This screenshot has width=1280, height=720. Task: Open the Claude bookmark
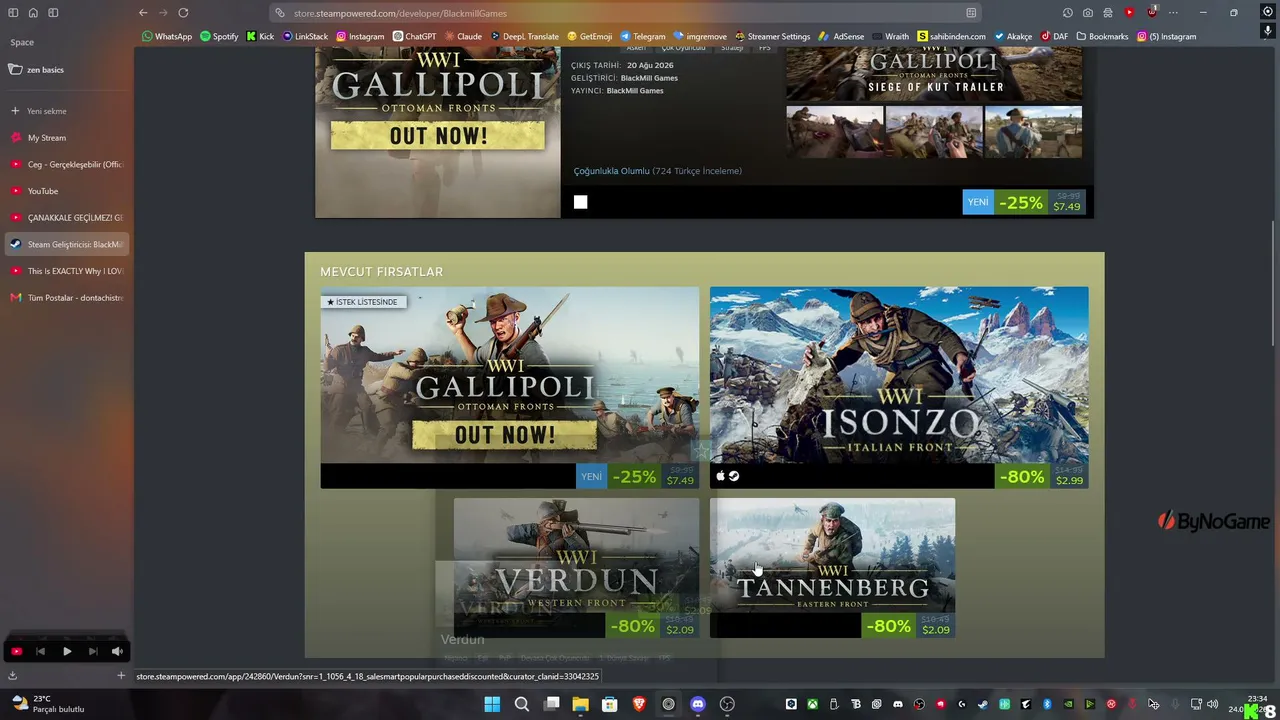[x=463, y=36]
